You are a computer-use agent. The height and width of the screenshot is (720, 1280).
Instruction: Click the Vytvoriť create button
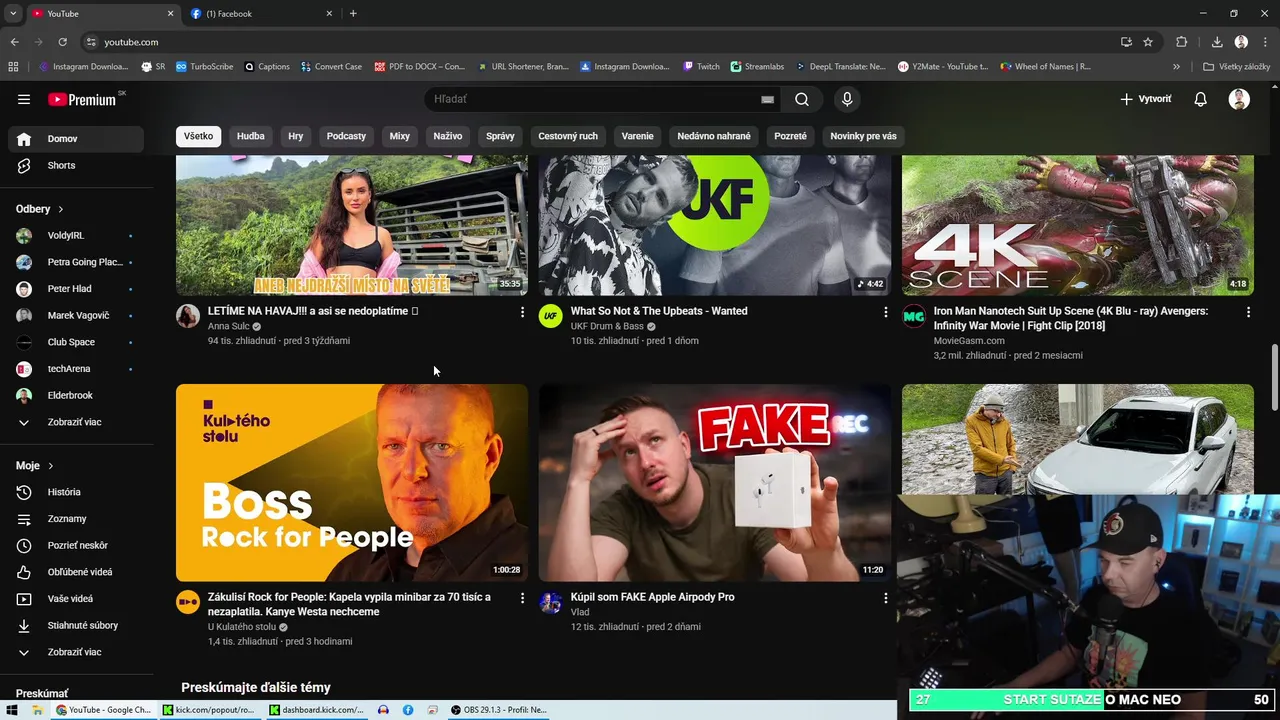[x=1146, y=99]
